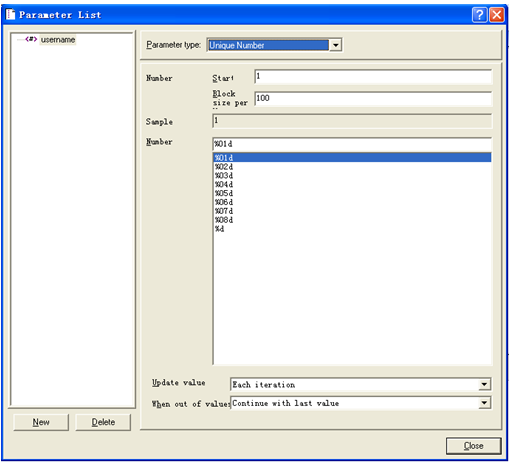Click the Parameter List title bar document icon
The height and width of the screenshot is (463, 510).
(10, 14)
